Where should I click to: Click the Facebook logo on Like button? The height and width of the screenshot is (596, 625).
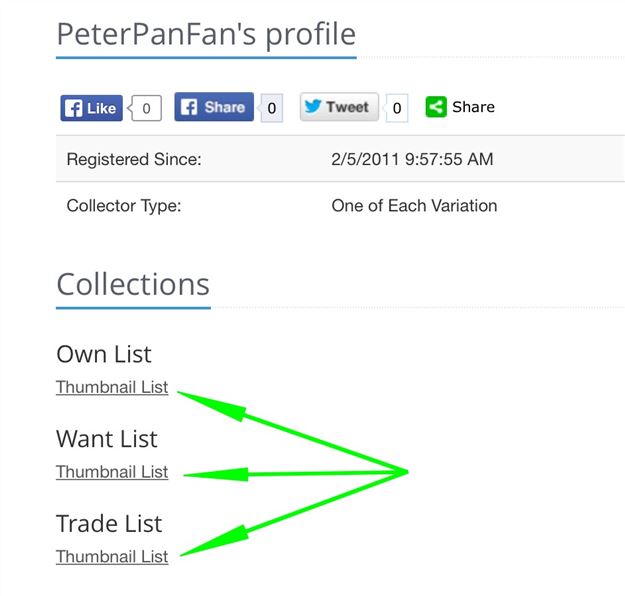click(x=74, y=108)
